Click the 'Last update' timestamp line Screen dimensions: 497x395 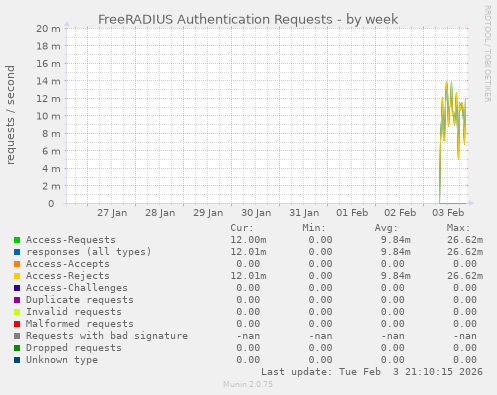click(372, 372)
